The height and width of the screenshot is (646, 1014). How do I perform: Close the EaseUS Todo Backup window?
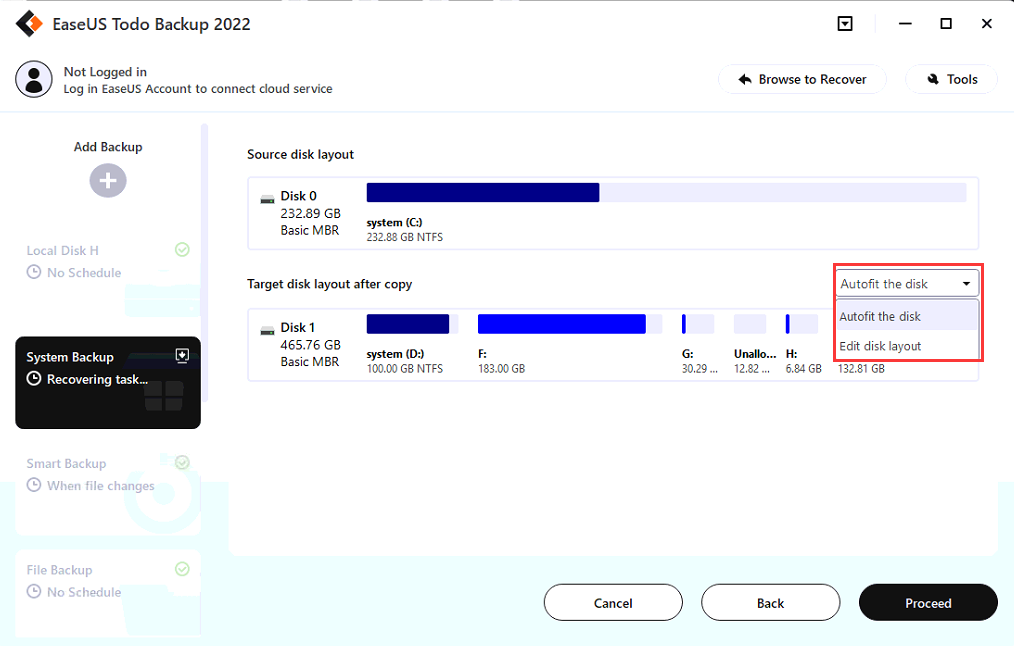986,24
